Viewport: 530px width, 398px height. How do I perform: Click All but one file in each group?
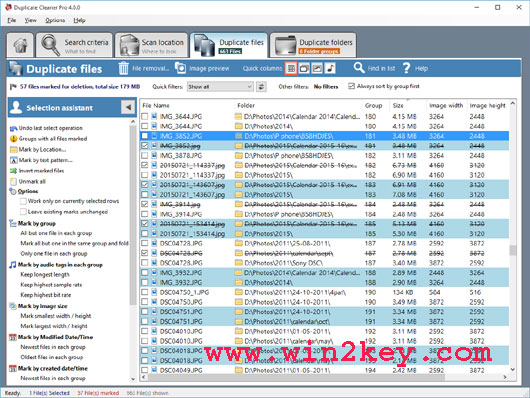pyautogui.click(x=56, y=233)
